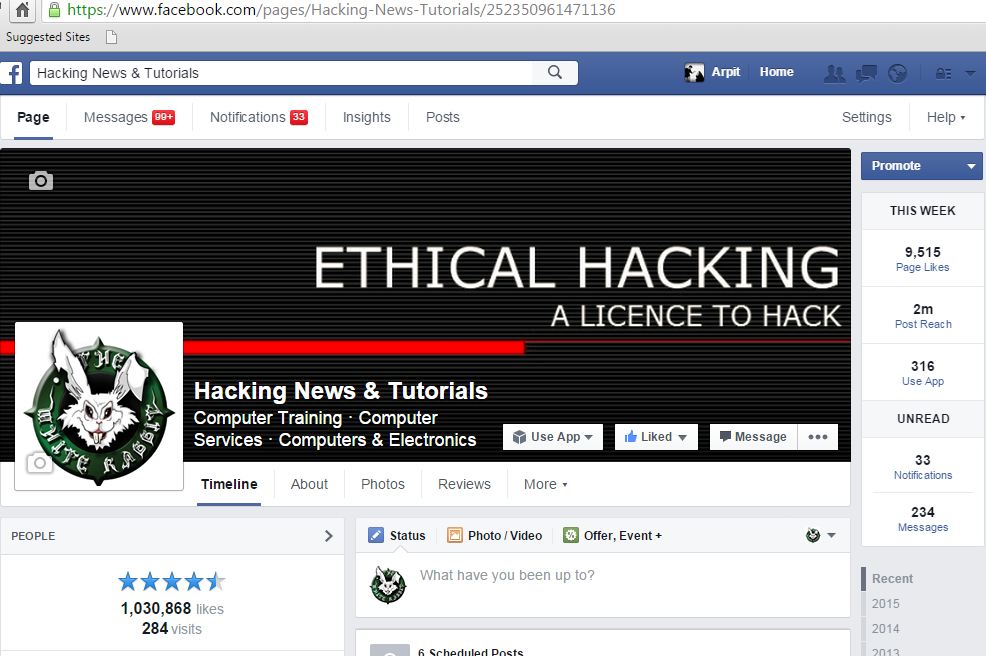Click the Message button
Viewport: 986px width, 656px height.
[752, 437]
